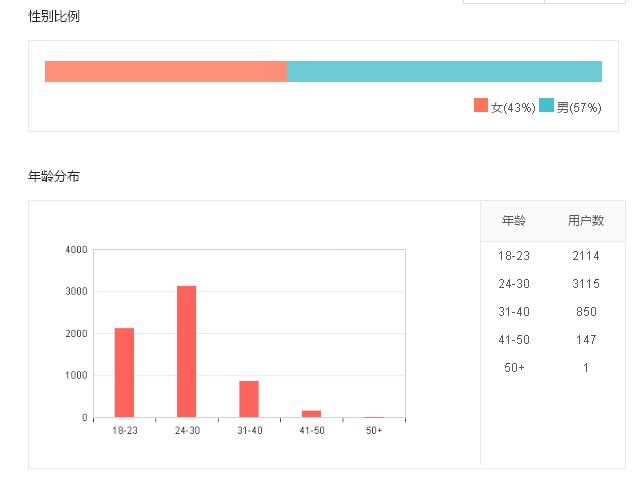The image size is (641, 499).
Task: Click the orange female legend swatch
Action: coord(481,106)
